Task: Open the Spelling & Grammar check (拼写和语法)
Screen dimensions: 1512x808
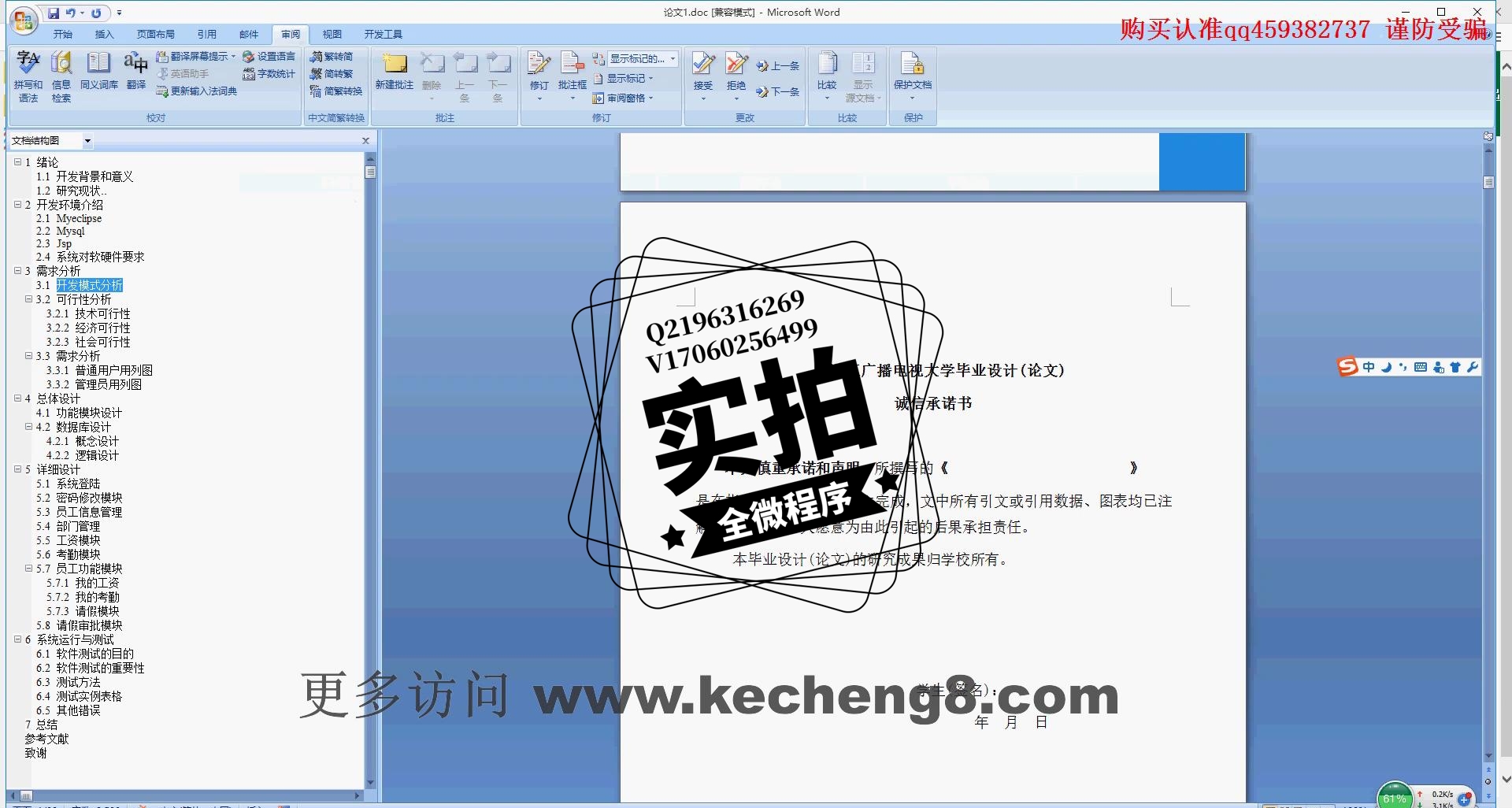Action: pos(28,76)
